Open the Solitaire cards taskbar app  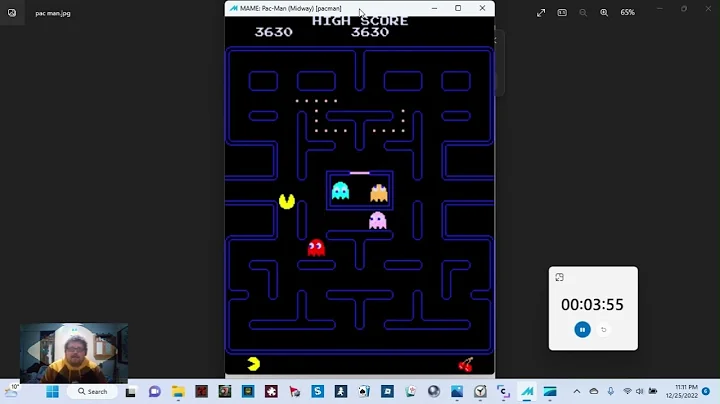(364, 392)
